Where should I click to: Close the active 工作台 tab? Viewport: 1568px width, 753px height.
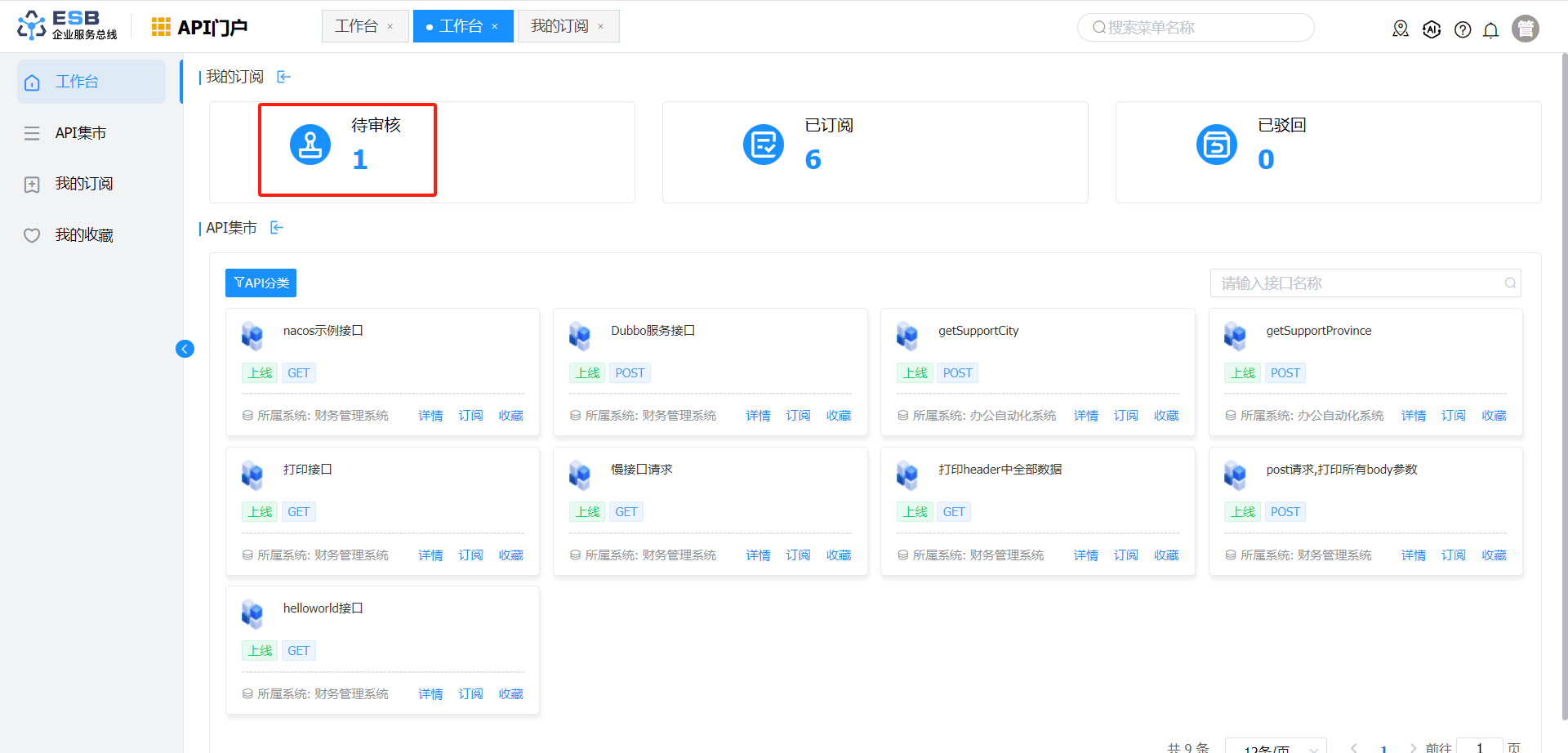pos(495,27)
